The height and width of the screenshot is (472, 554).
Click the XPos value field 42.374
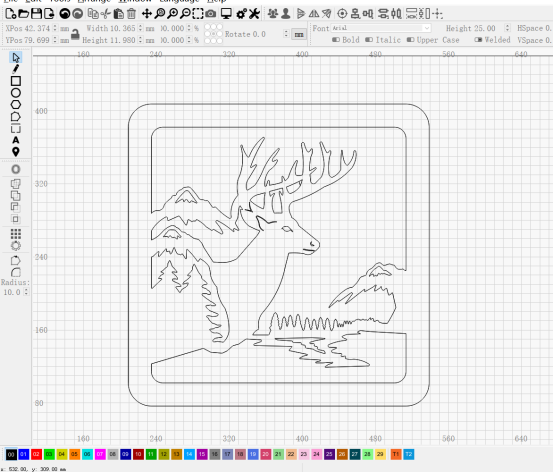[37, 28]
